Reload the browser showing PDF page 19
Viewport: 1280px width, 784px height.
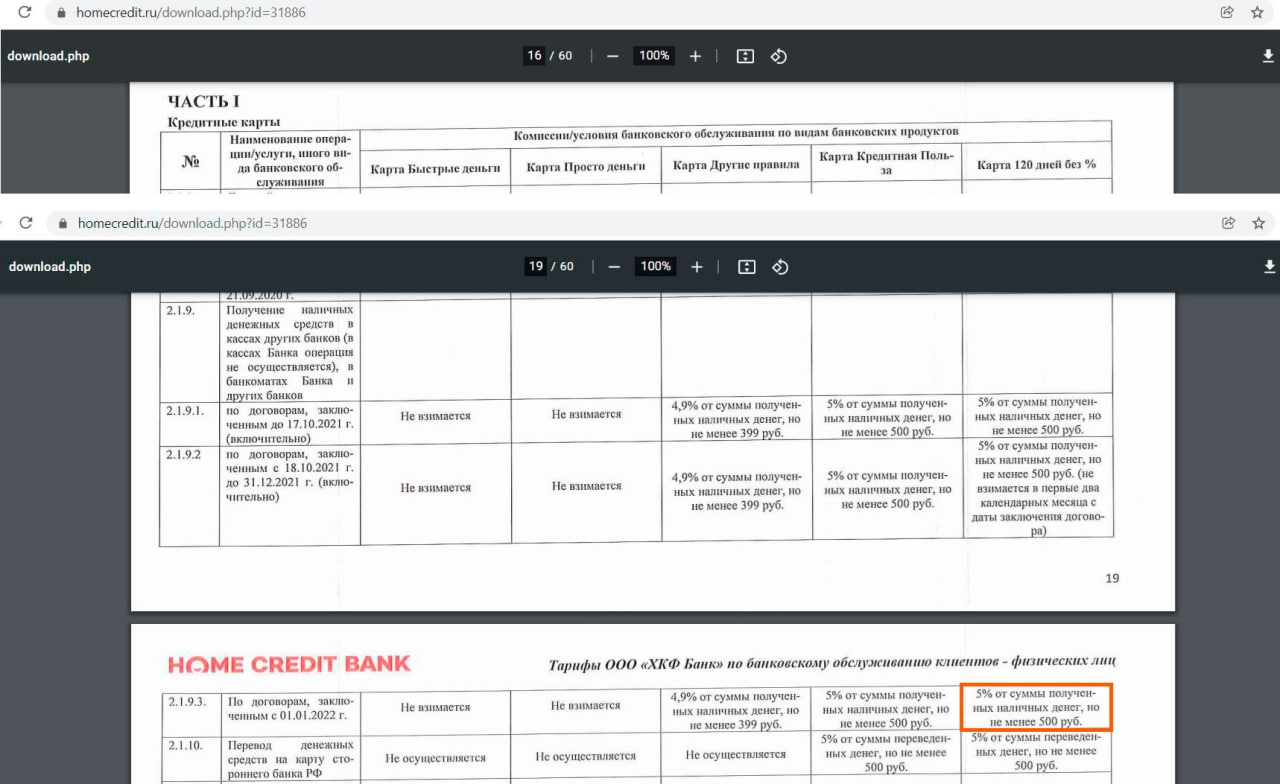26,223
